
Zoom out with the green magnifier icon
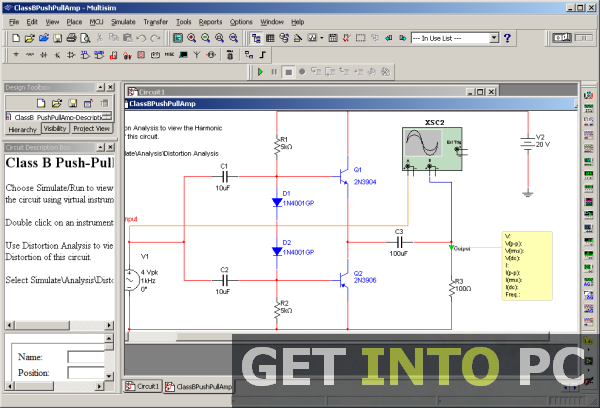(x=205, y=38)
